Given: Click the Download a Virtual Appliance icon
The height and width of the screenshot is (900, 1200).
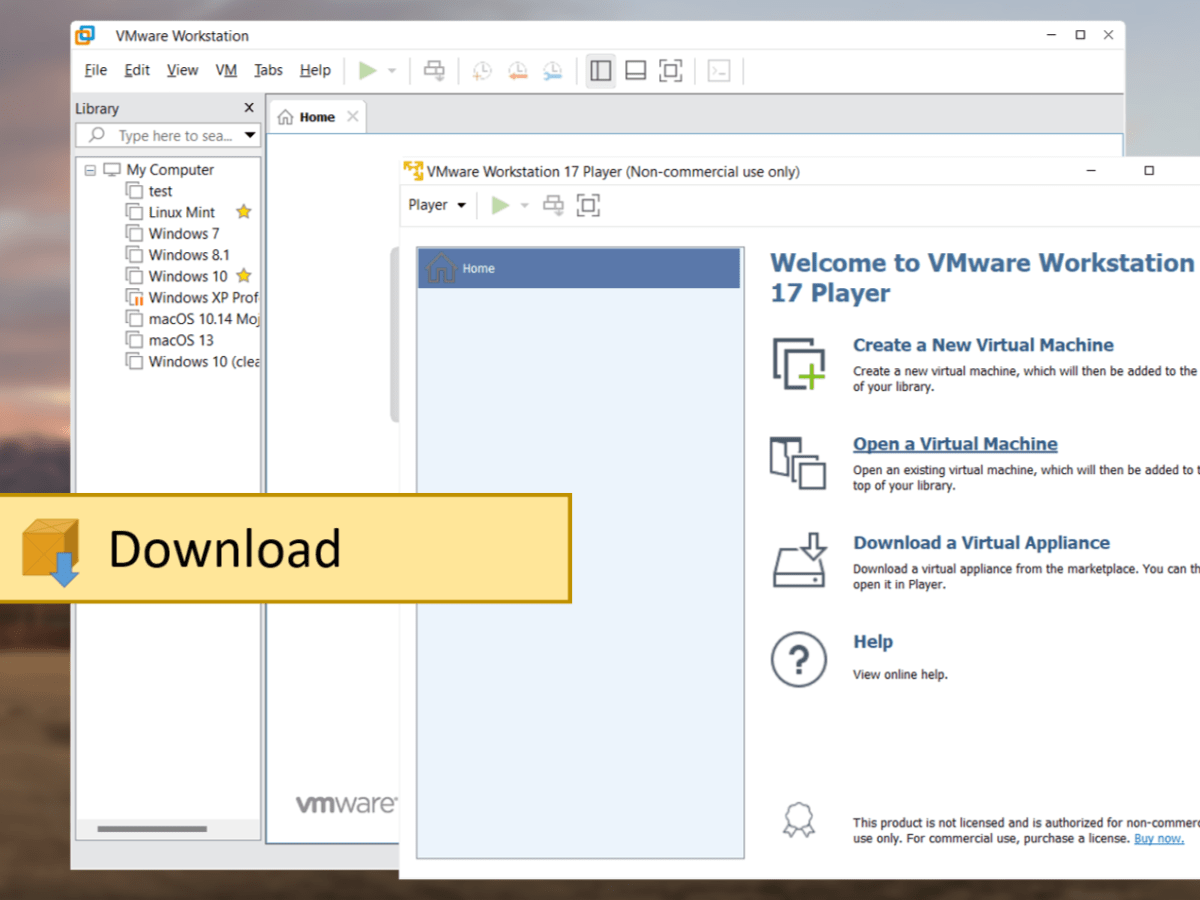Looking at the screenshot, I should point(797,560).
